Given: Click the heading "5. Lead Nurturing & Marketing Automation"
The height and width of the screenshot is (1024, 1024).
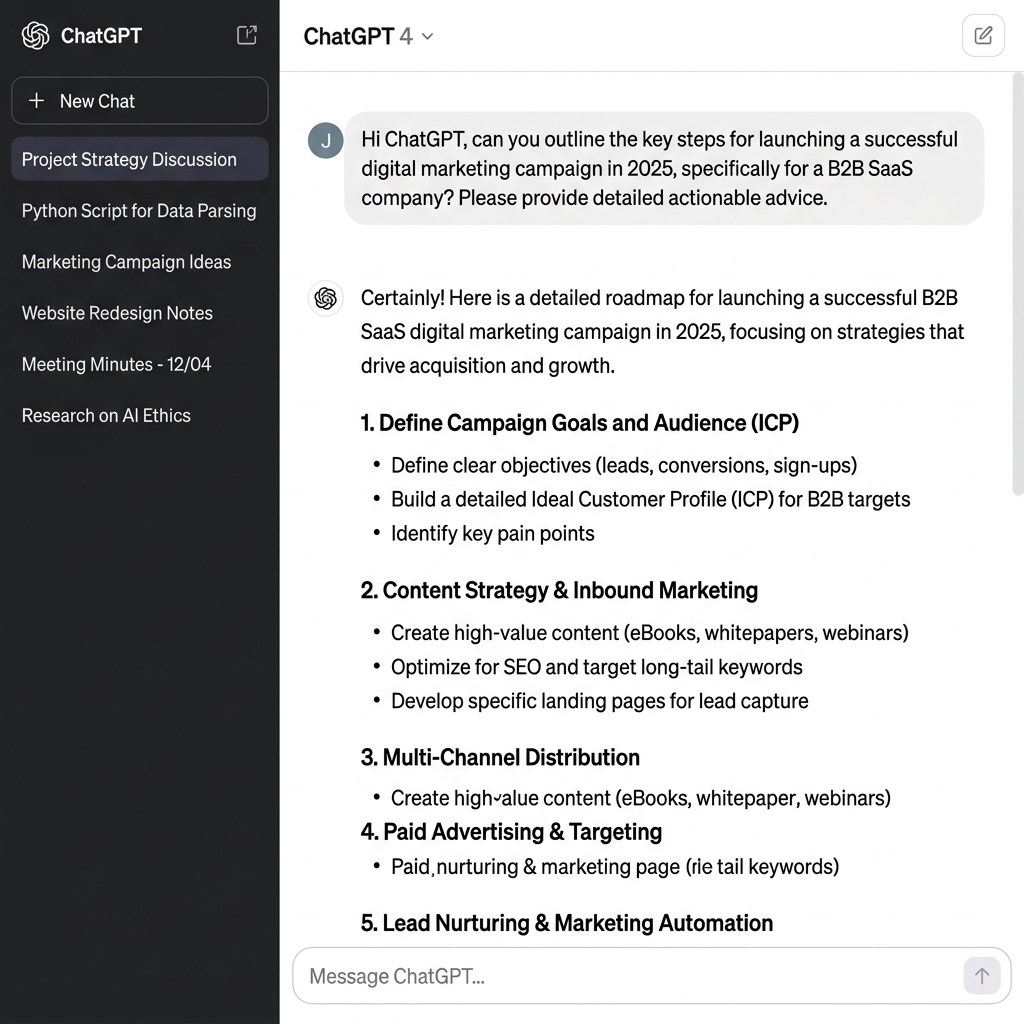Looking at the screenshot, I should coord(567,923).
